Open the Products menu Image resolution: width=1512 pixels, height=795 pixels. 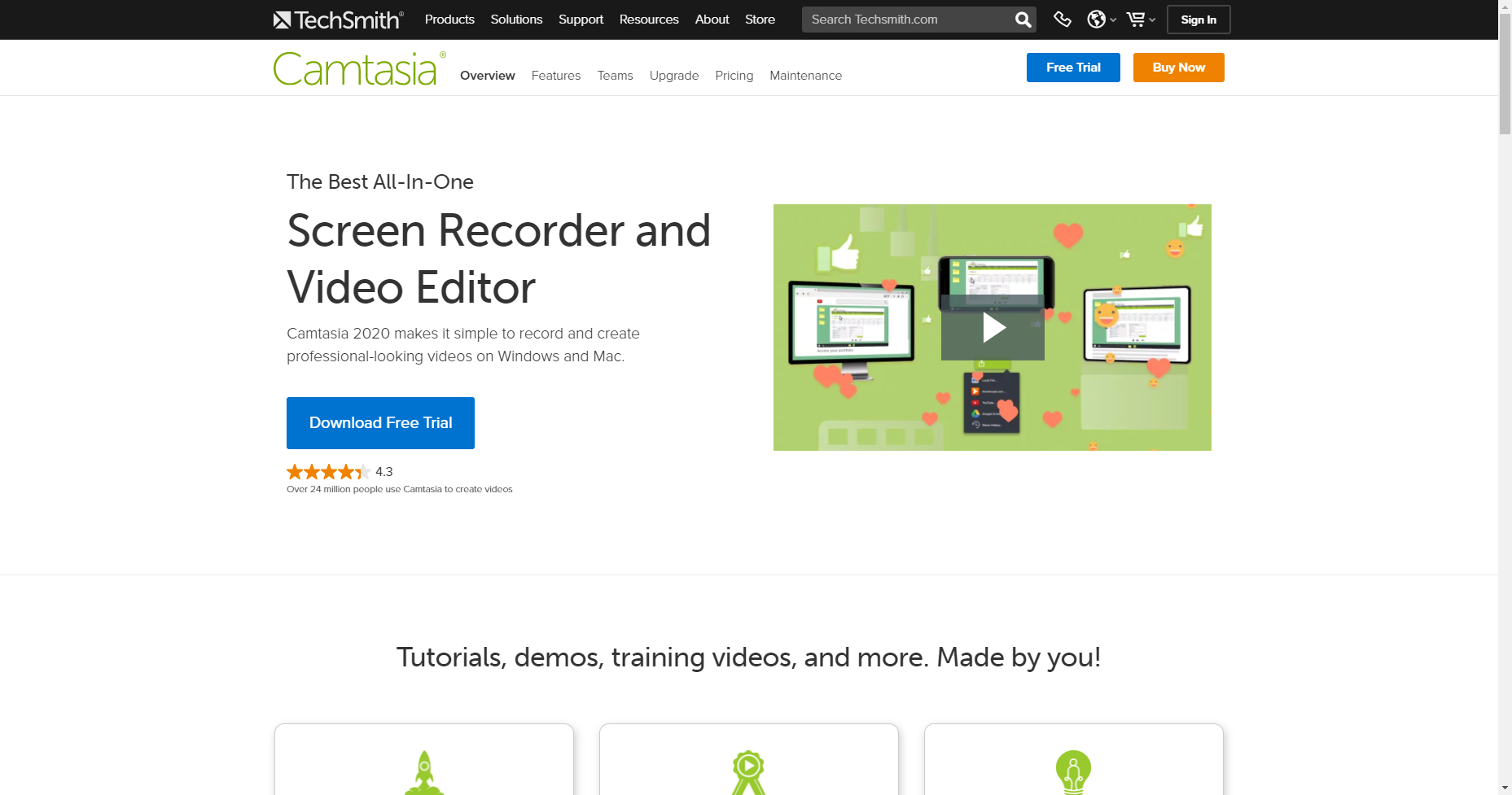tap(449, 20)
